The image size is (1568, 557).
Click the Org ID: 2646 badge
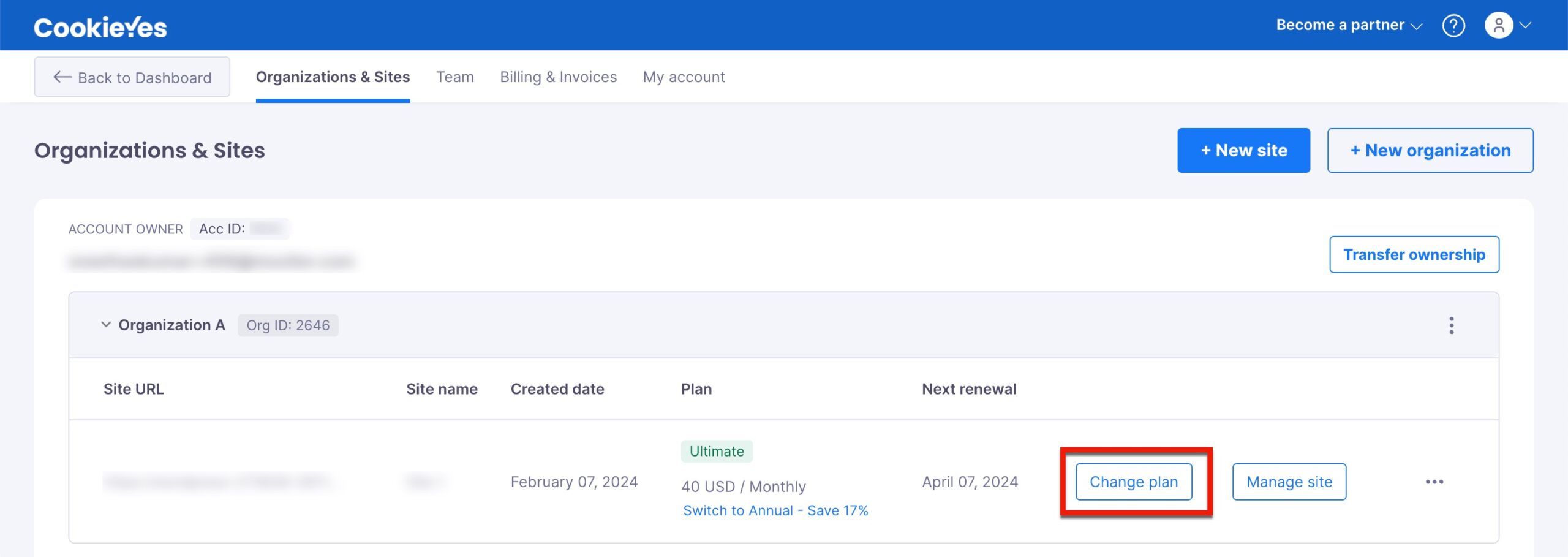[x=288, y=325]
